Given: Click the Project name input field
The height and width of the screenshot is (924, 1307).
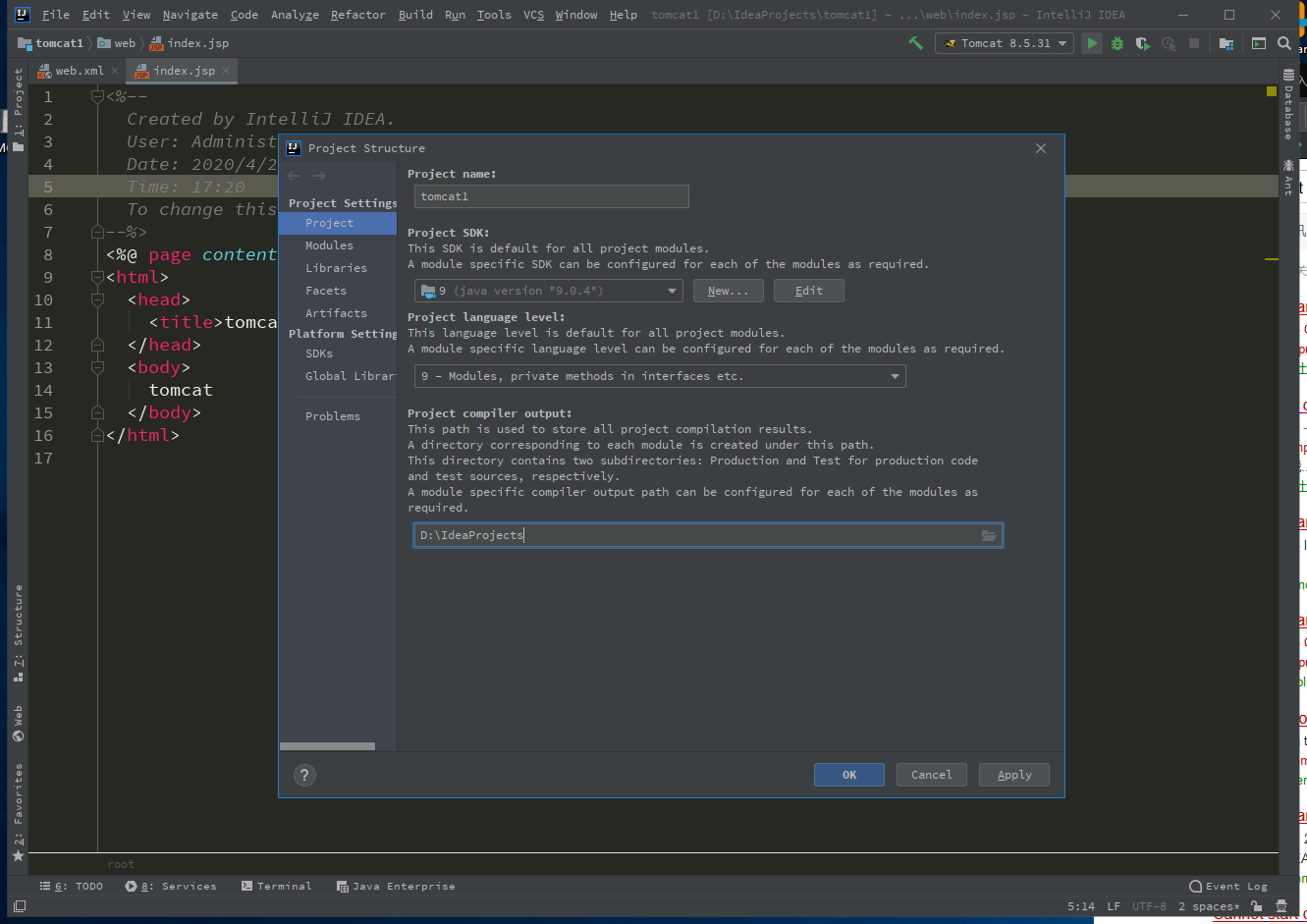Looking at the screenshot, I should pyautogui.click(x=551, y=196).
